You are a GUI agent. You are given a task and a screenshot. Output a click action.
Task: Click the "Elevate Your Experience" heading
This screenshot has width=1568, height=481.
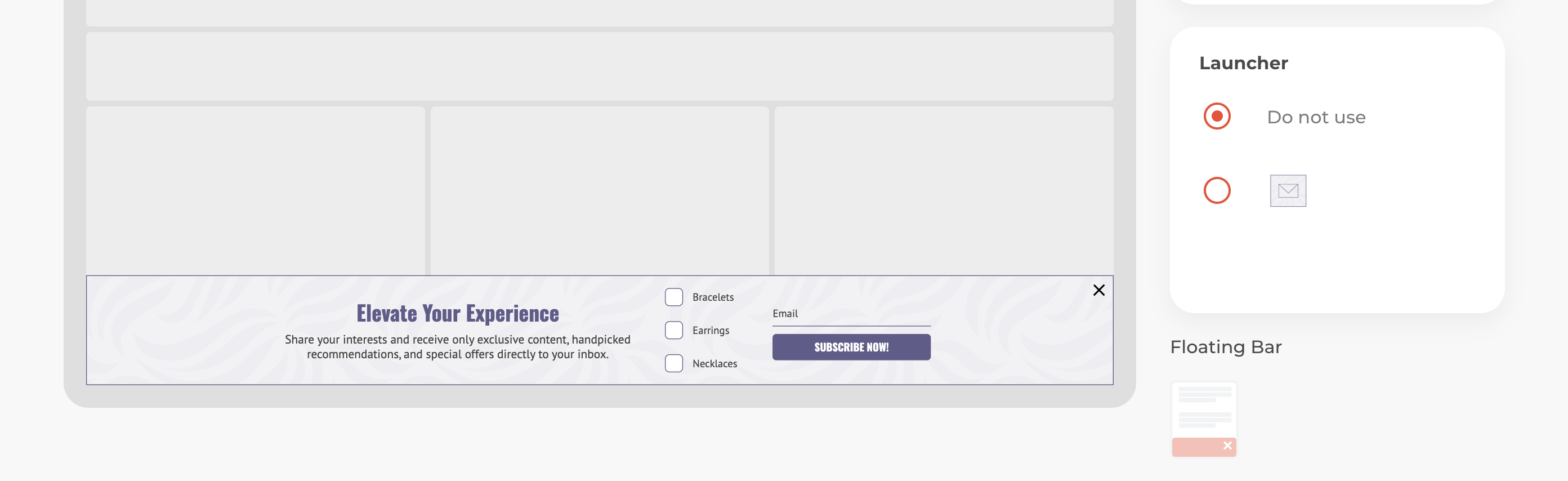457,314
